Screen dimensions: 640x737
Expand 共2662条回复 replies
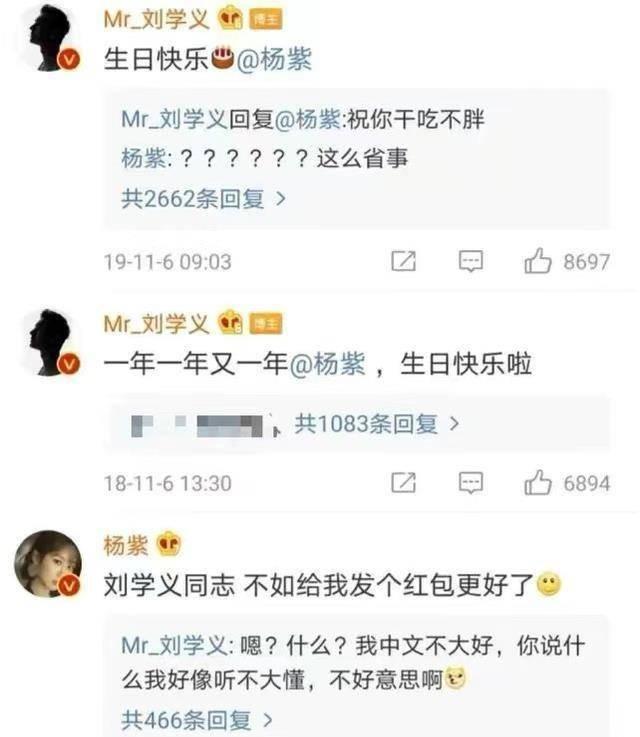[203, 199]
